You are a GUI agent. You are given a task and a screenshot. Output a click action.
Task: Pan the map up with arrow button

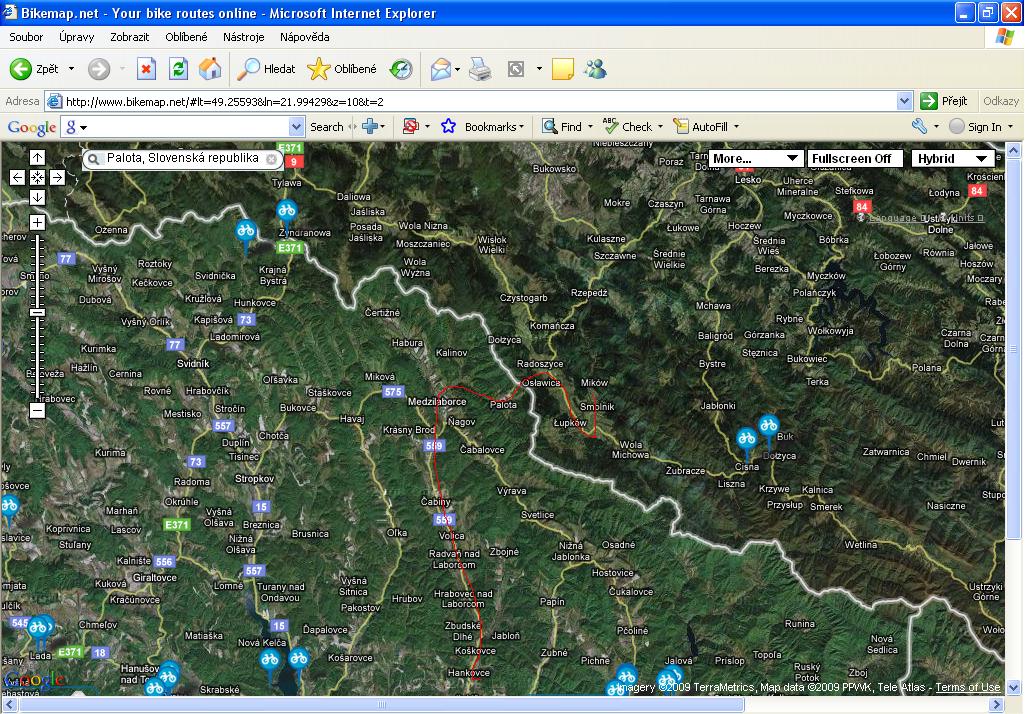pyautogui.click(x=37, y=157)
